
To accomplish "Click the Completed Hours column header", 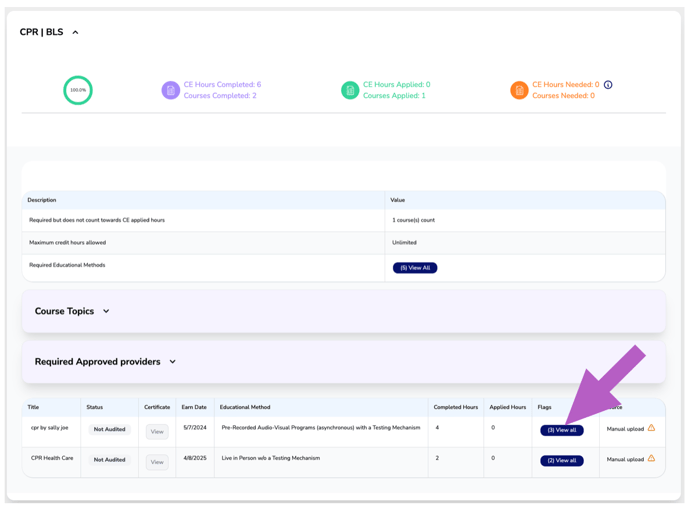I will click(x=455, y=407).
